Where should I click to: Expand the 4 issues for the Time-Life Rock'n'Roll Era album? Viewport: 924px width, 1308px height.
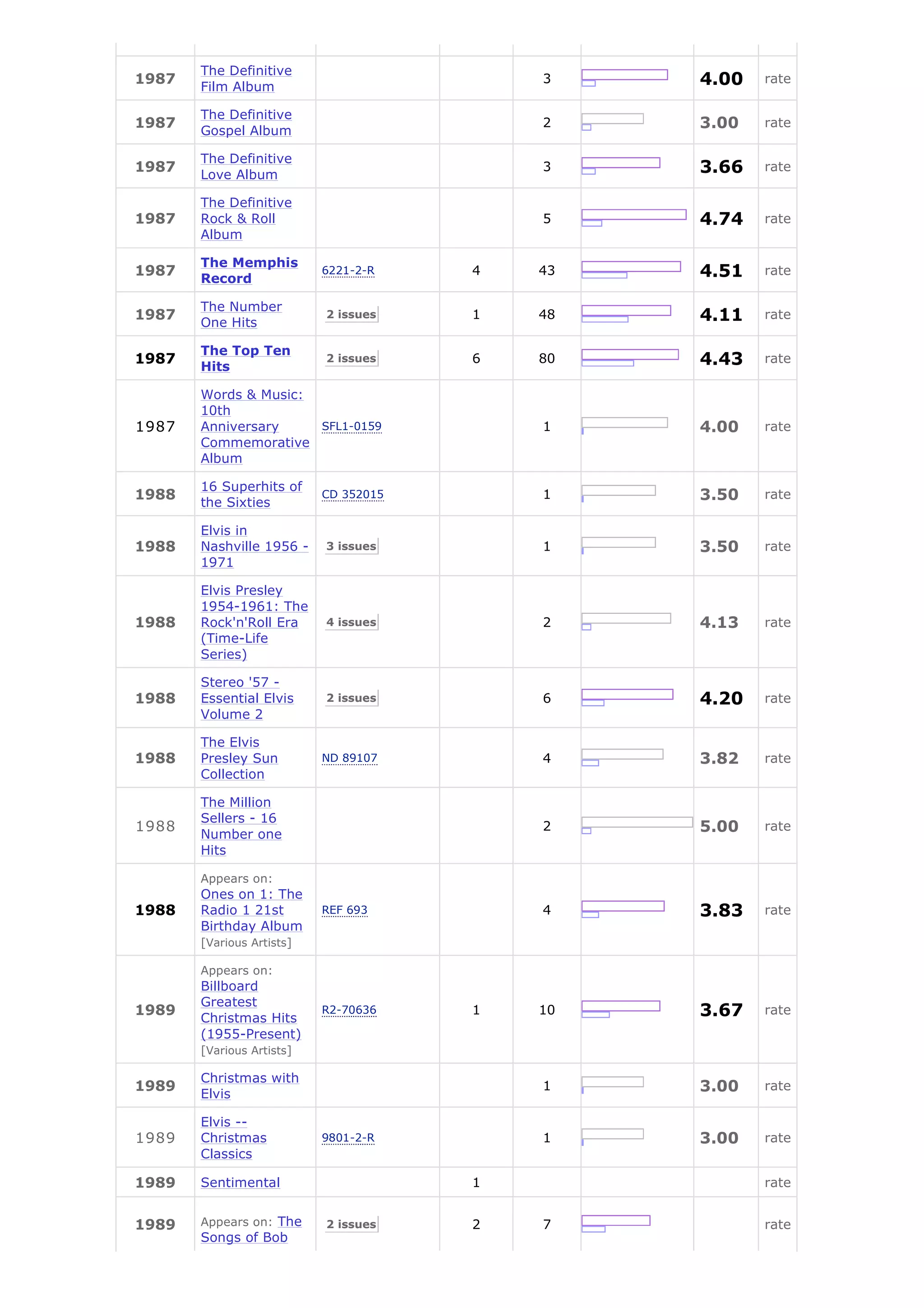coord(351,622)
